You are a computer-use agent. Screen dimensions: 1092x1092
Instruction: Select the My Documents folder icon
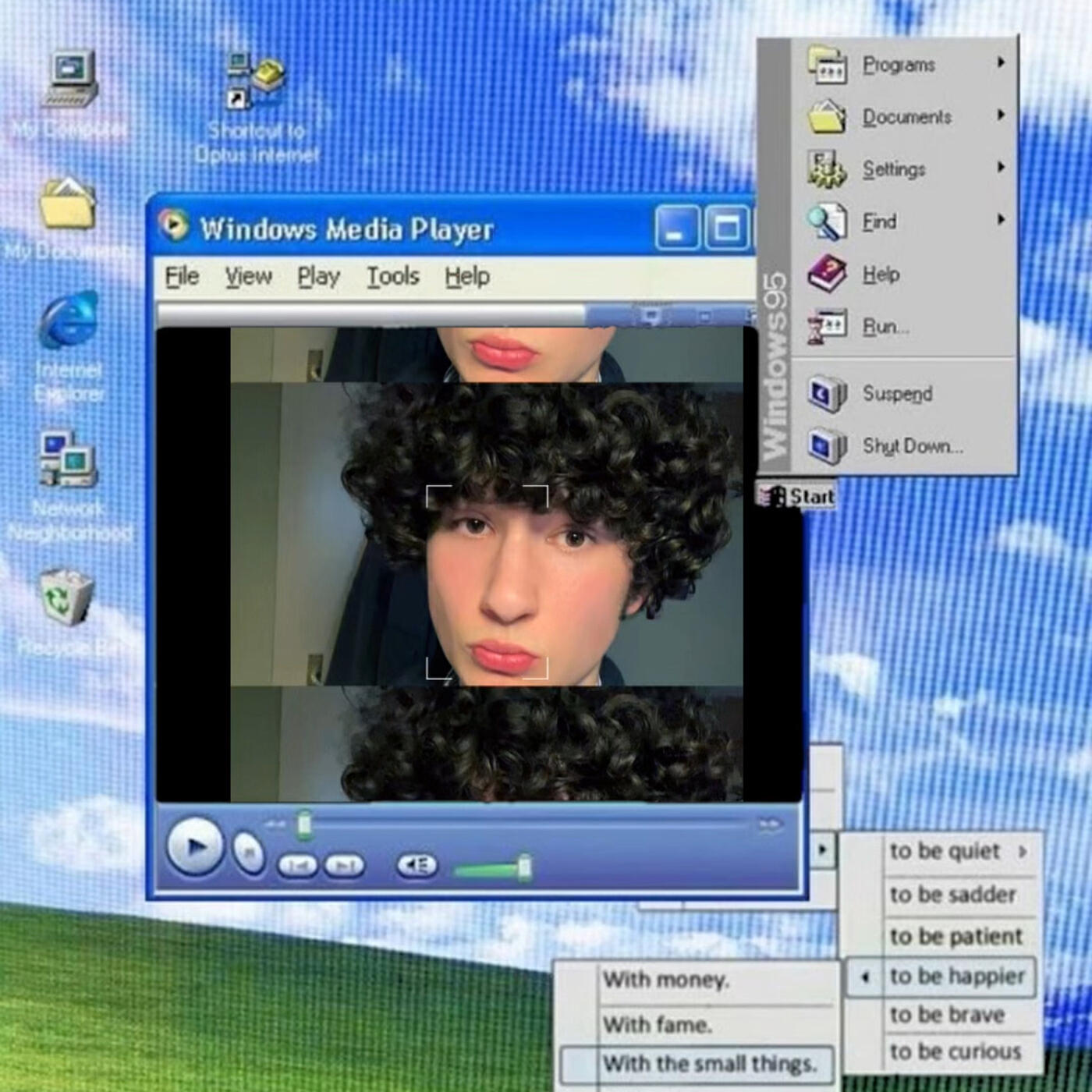[68, 203]
